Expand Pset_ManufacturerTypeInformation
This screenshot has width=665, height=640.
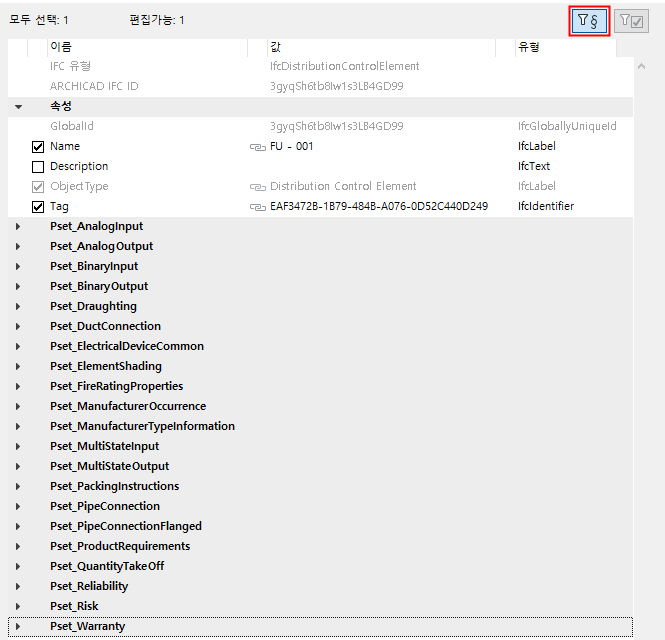[x=18, y=426]
